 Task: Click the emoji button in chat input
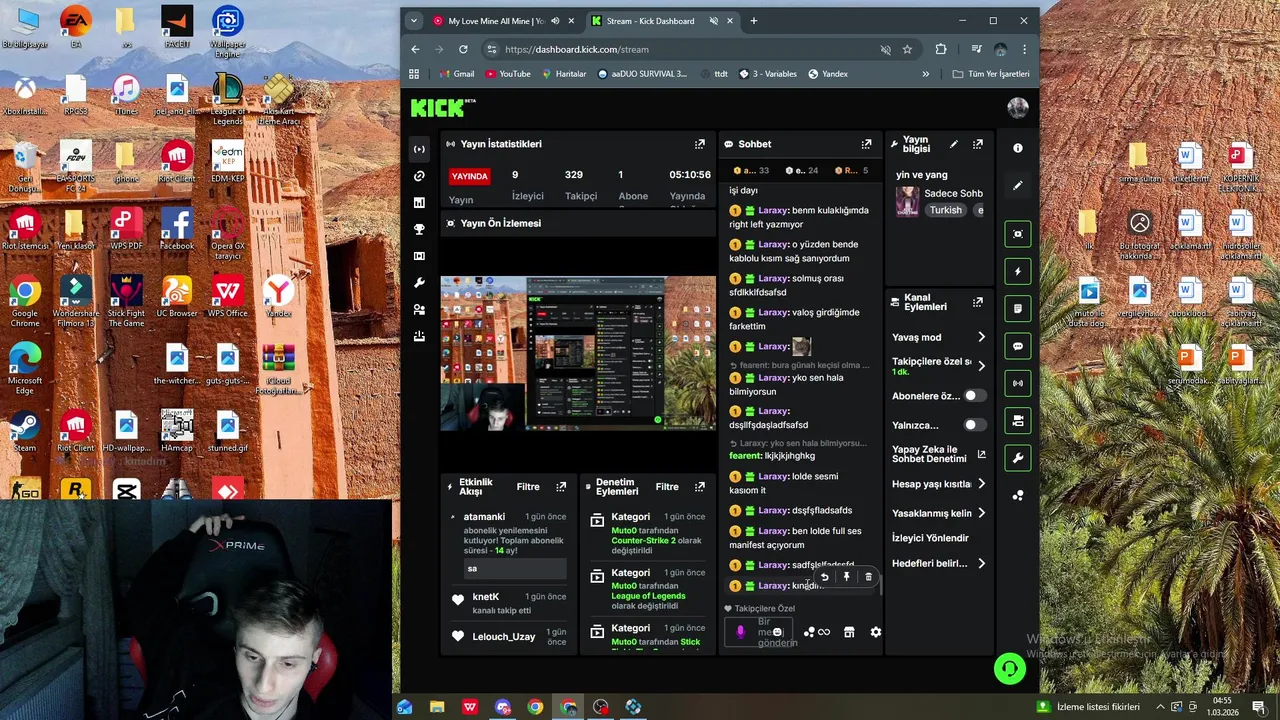pos(777,632)
